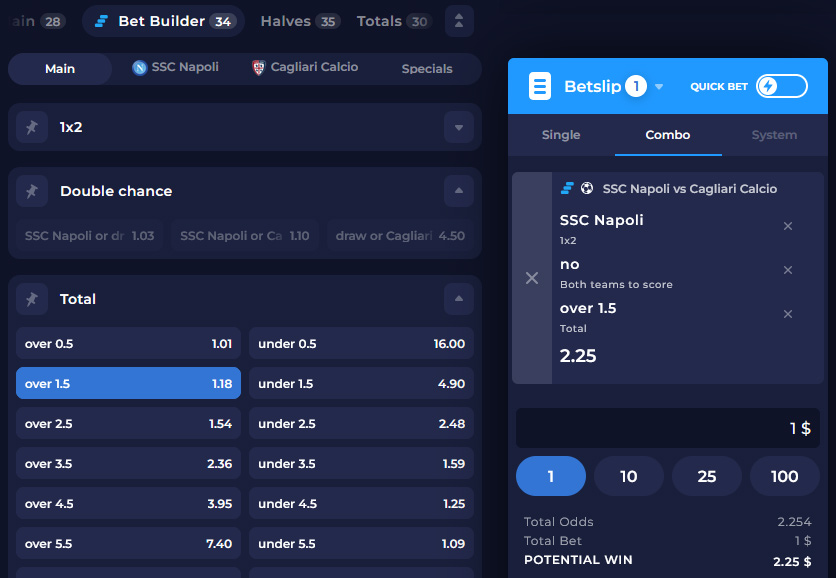Collapse the market categories bar

click(459, 21)
